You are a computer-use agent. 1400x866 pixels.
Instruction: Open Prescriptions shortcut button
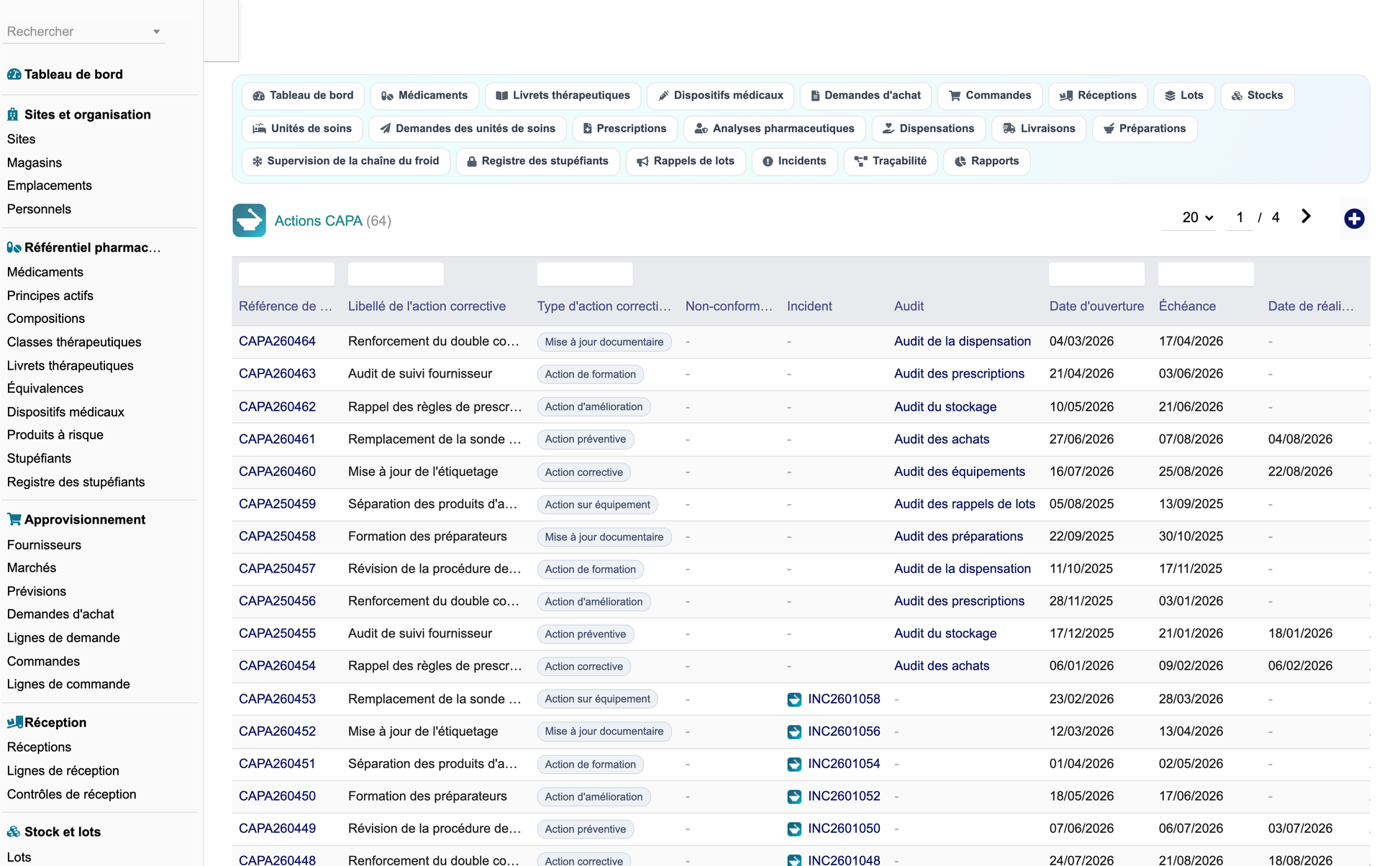click(x=624, y=129)
